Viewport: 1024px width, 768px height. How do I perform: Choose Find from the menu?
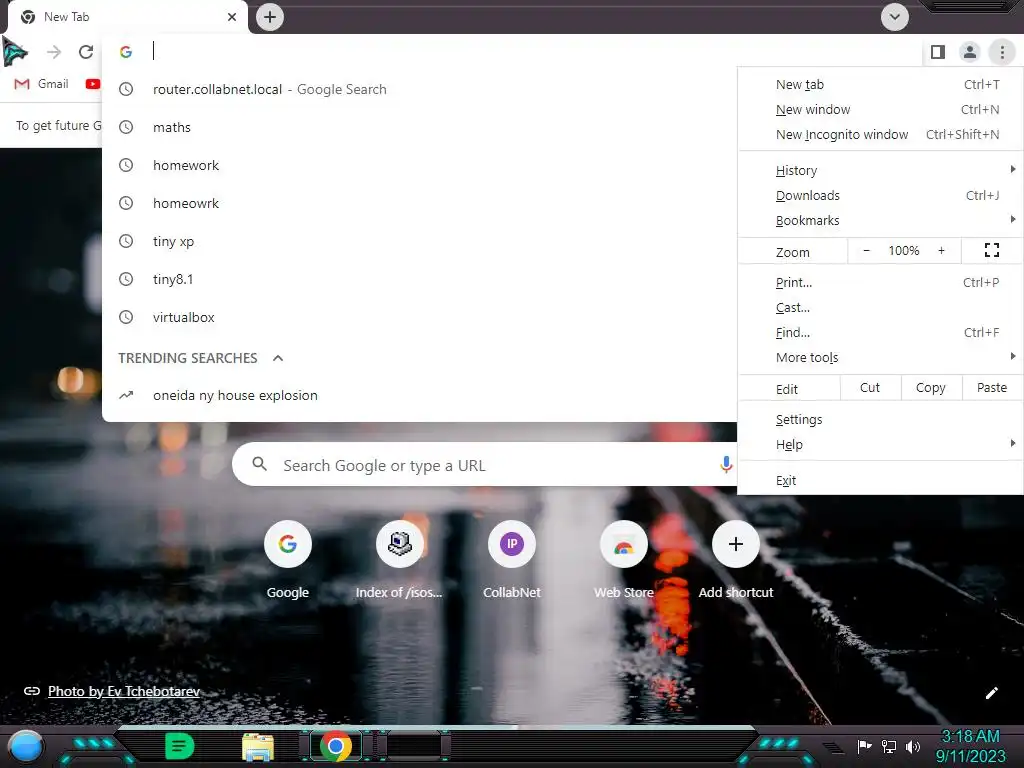(881, 332)
